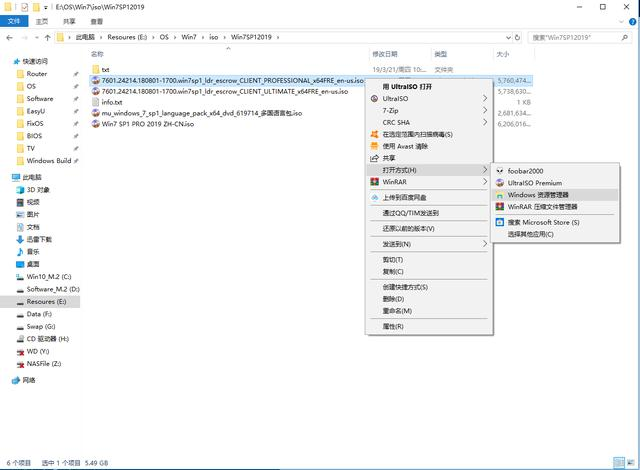Image resolution: width=640 pixels, height=470 pixels.
Task: Open the Windows Build pinned folder
Action: click(49, 161)
